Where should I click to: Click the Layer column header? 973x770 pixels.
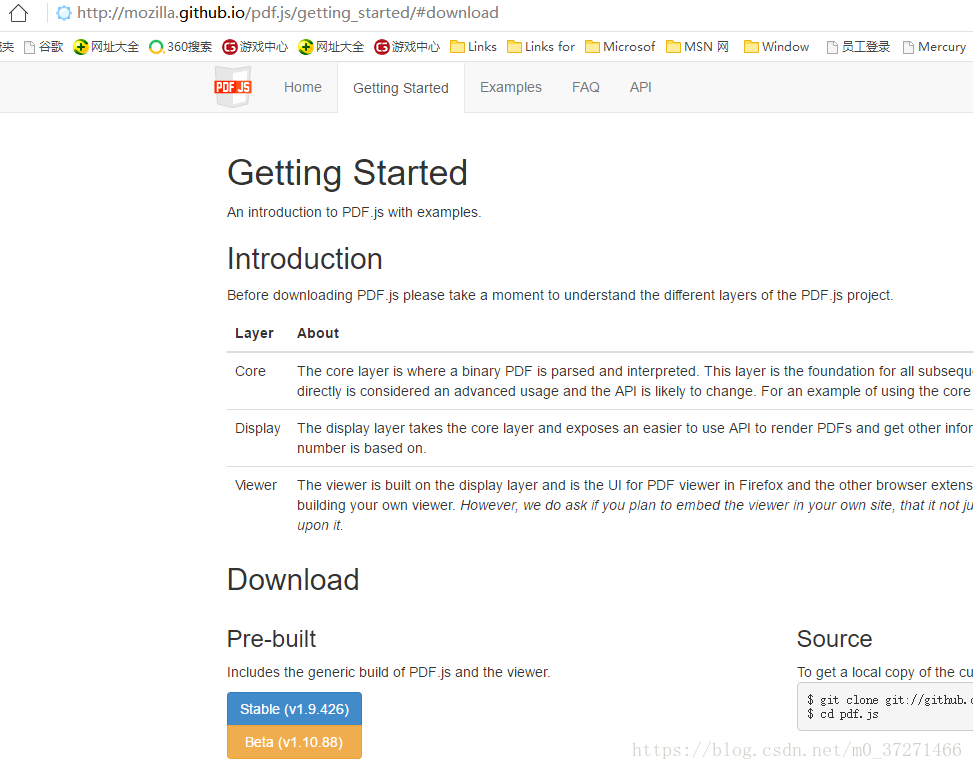tap(254, 333)
